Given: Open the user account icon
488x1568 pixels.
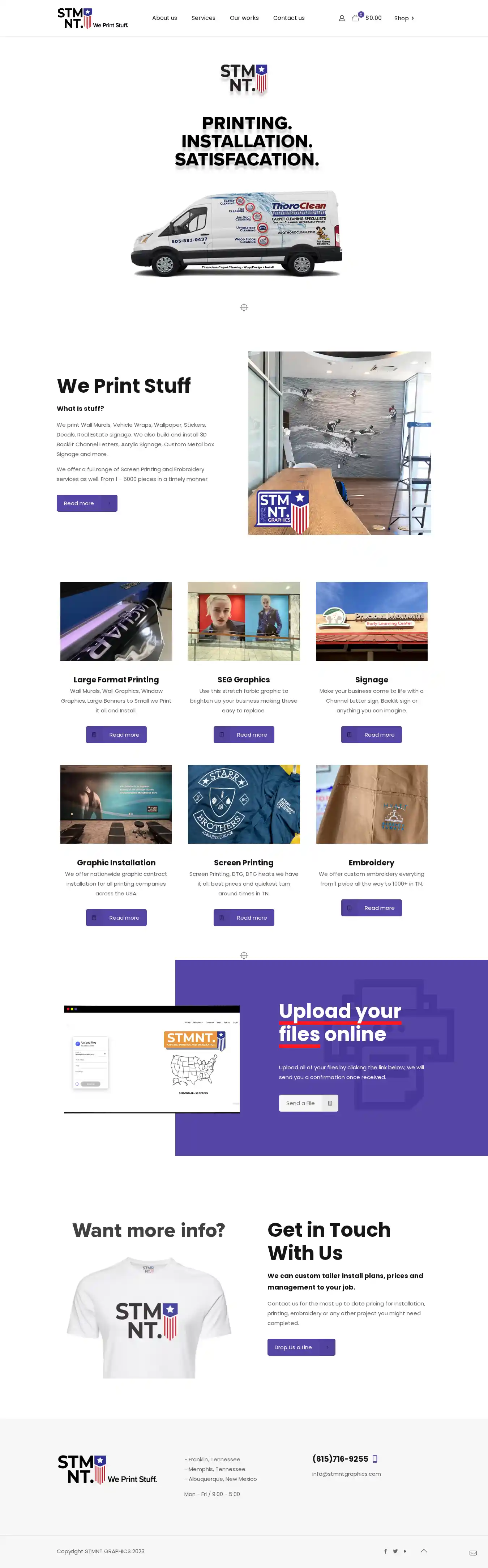Looking at the screenshot, I should [341, 18].
